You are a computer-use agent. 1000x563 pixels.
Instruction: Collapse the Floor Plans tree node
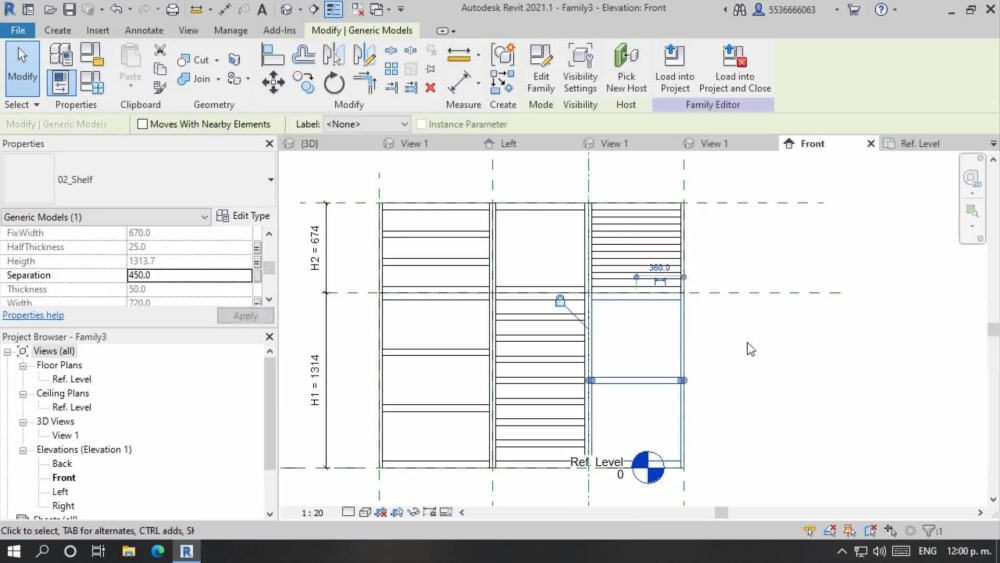23,366
